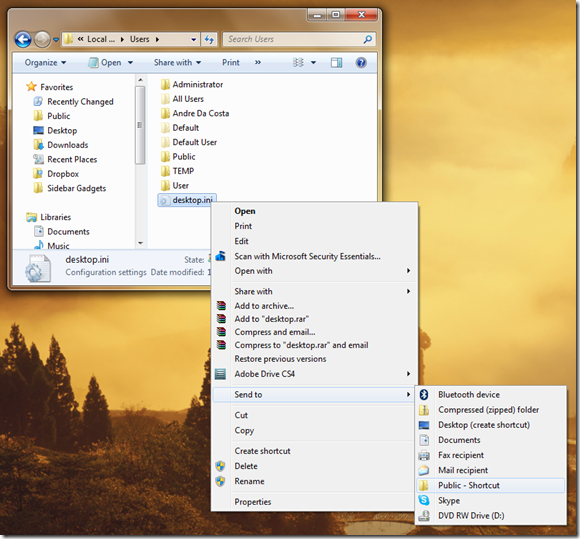Open the Help question mark icon
Image resolution: width=580 pixels, height=539 pixels.
click(361, 63)
